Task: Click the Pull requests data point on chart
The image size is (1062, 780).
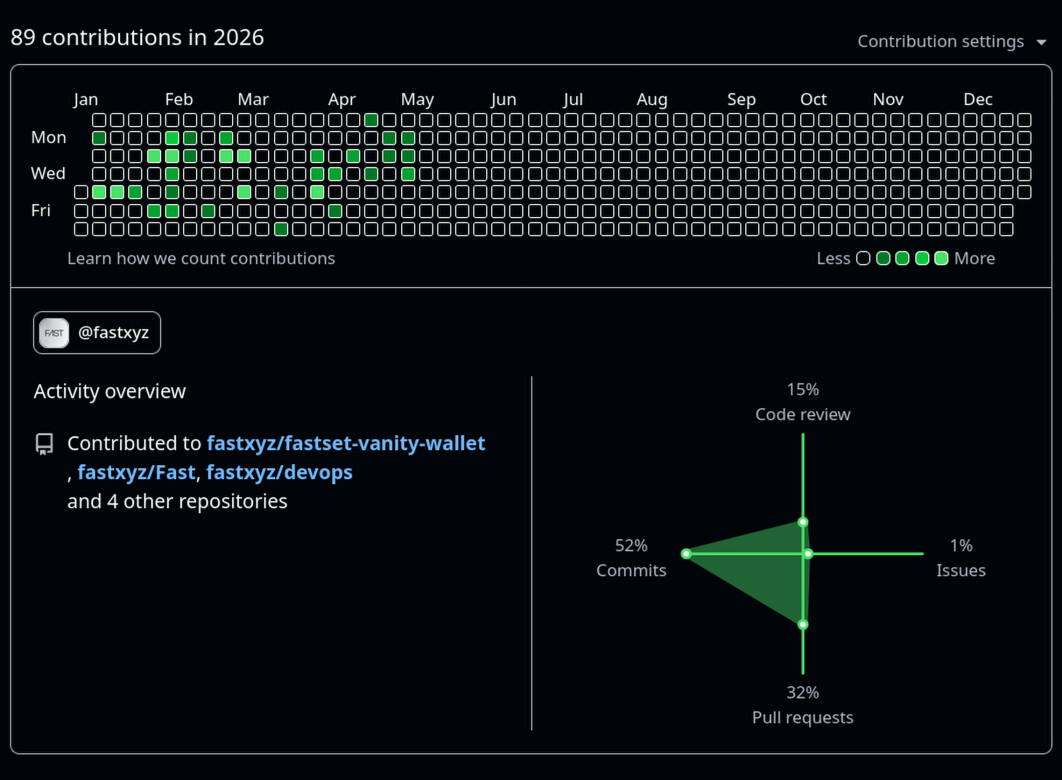Action: tap(803, 624)
